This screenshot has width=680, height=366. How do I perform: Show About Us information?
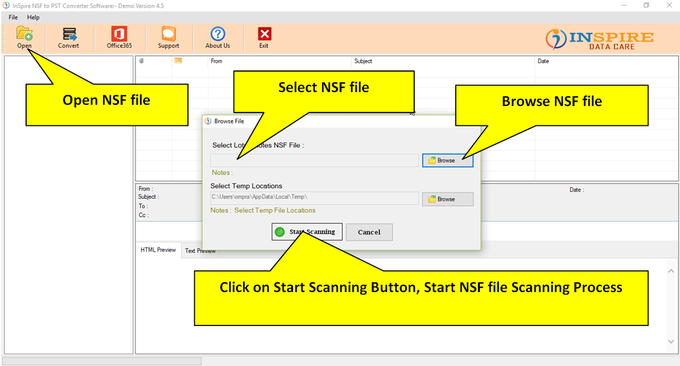pyautogui.click(x=218, y=37)
